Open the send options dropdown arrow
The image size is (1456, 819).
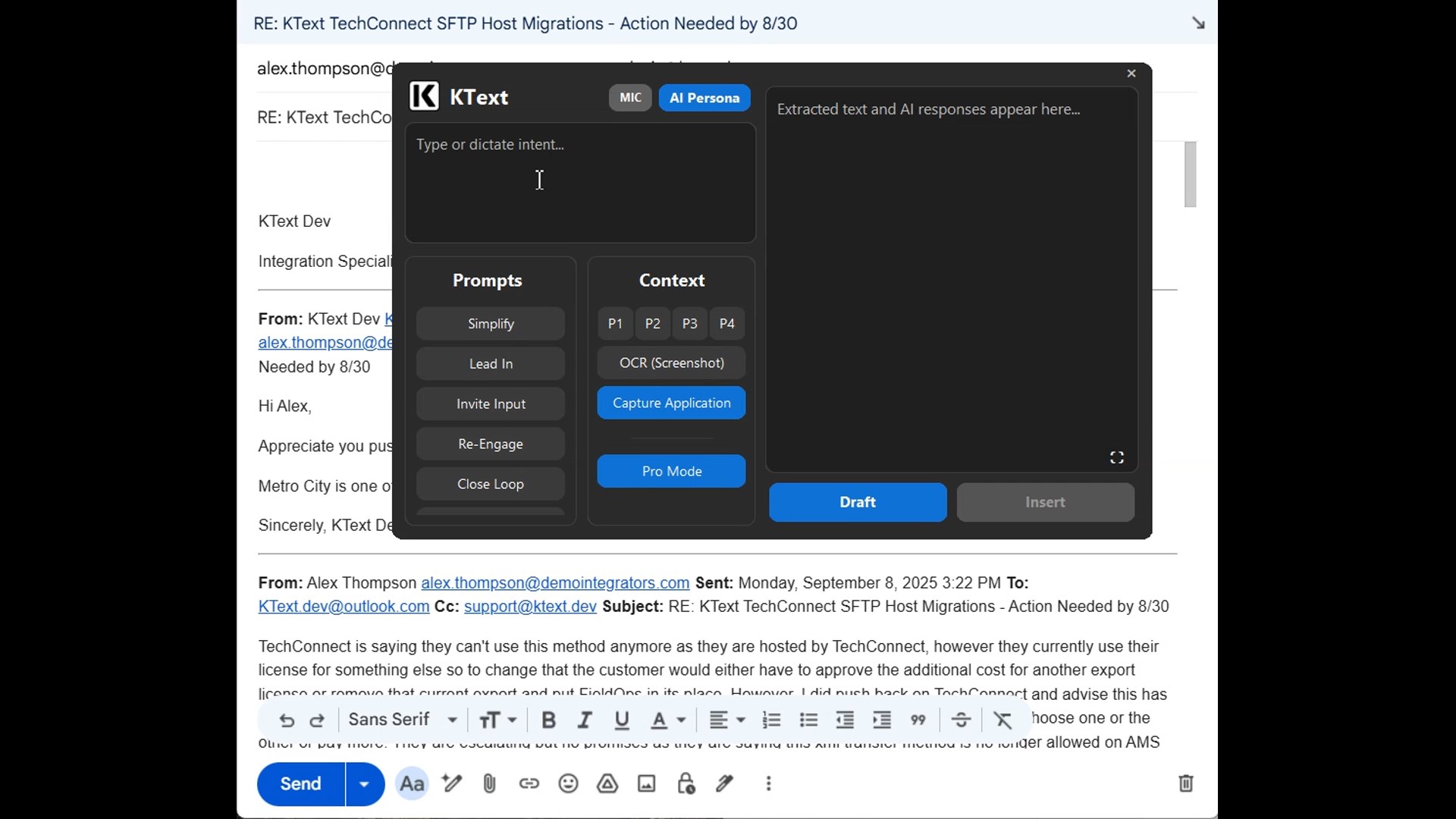tap(365, 783)
